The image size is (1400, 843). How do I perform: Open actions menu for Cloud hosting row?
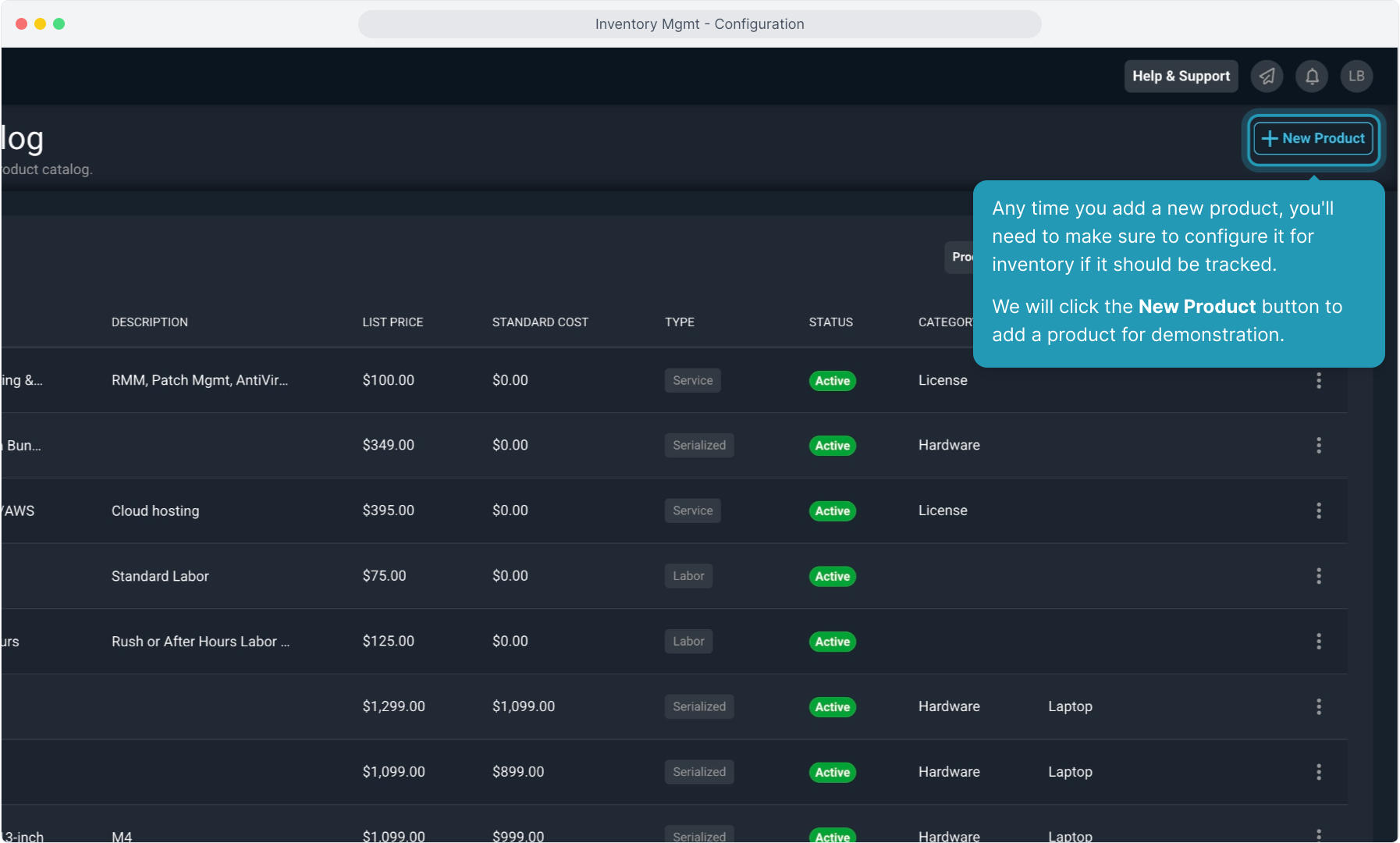click(x=1318, y=511)
